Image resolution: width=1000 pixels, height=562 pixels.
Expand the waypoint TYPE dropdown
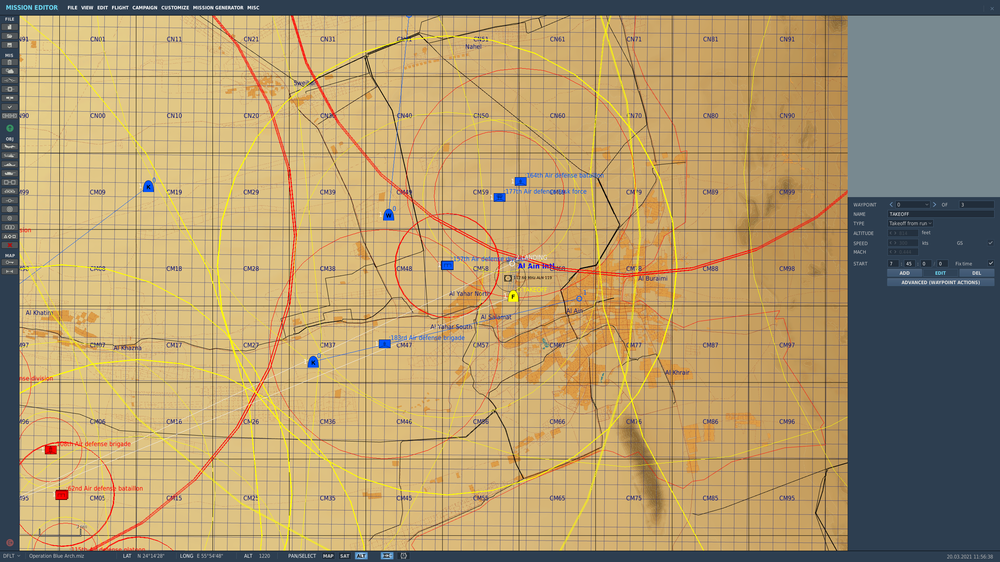click(910, 224)
